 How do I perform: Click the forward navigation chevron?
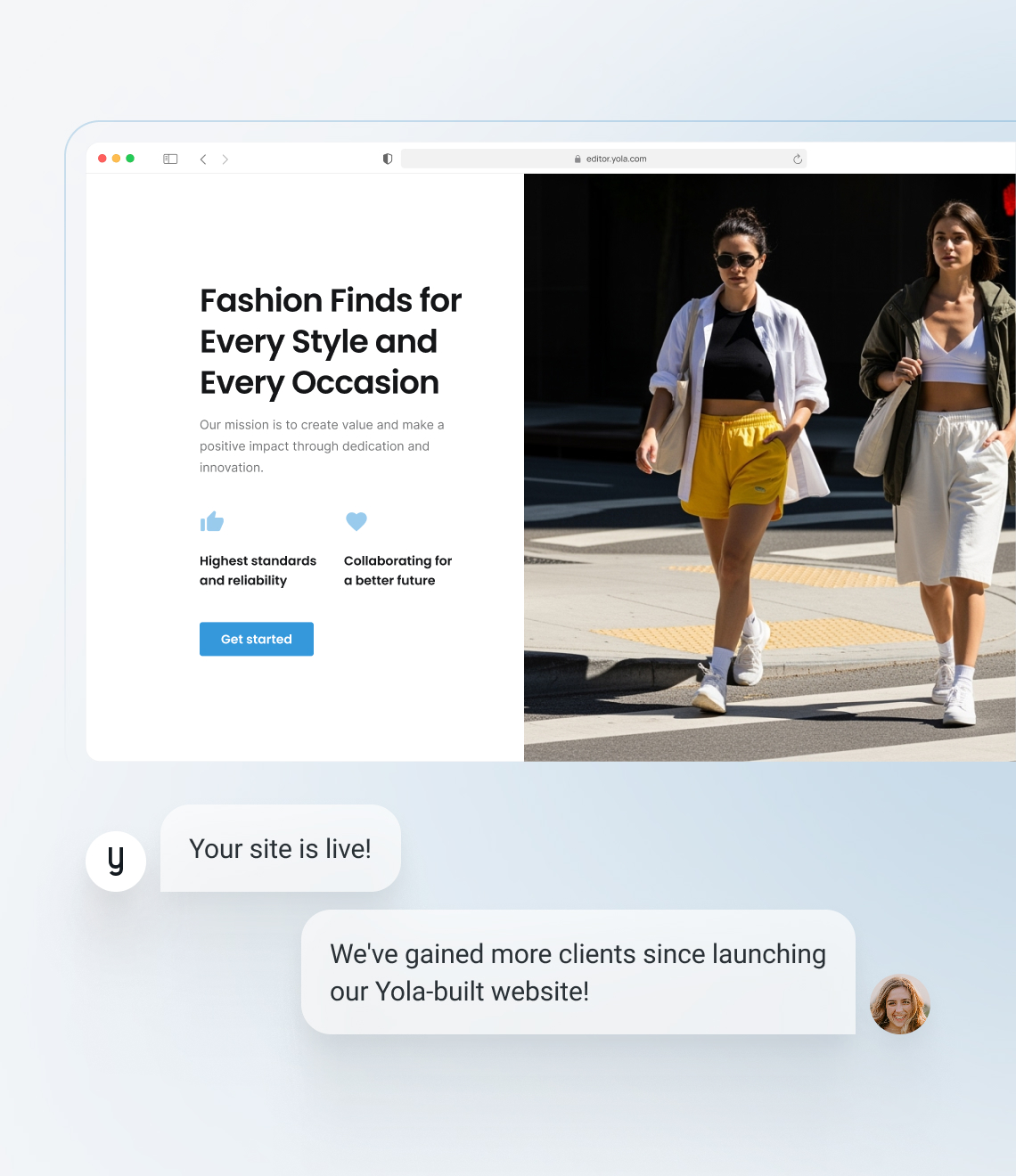point(225,159)
